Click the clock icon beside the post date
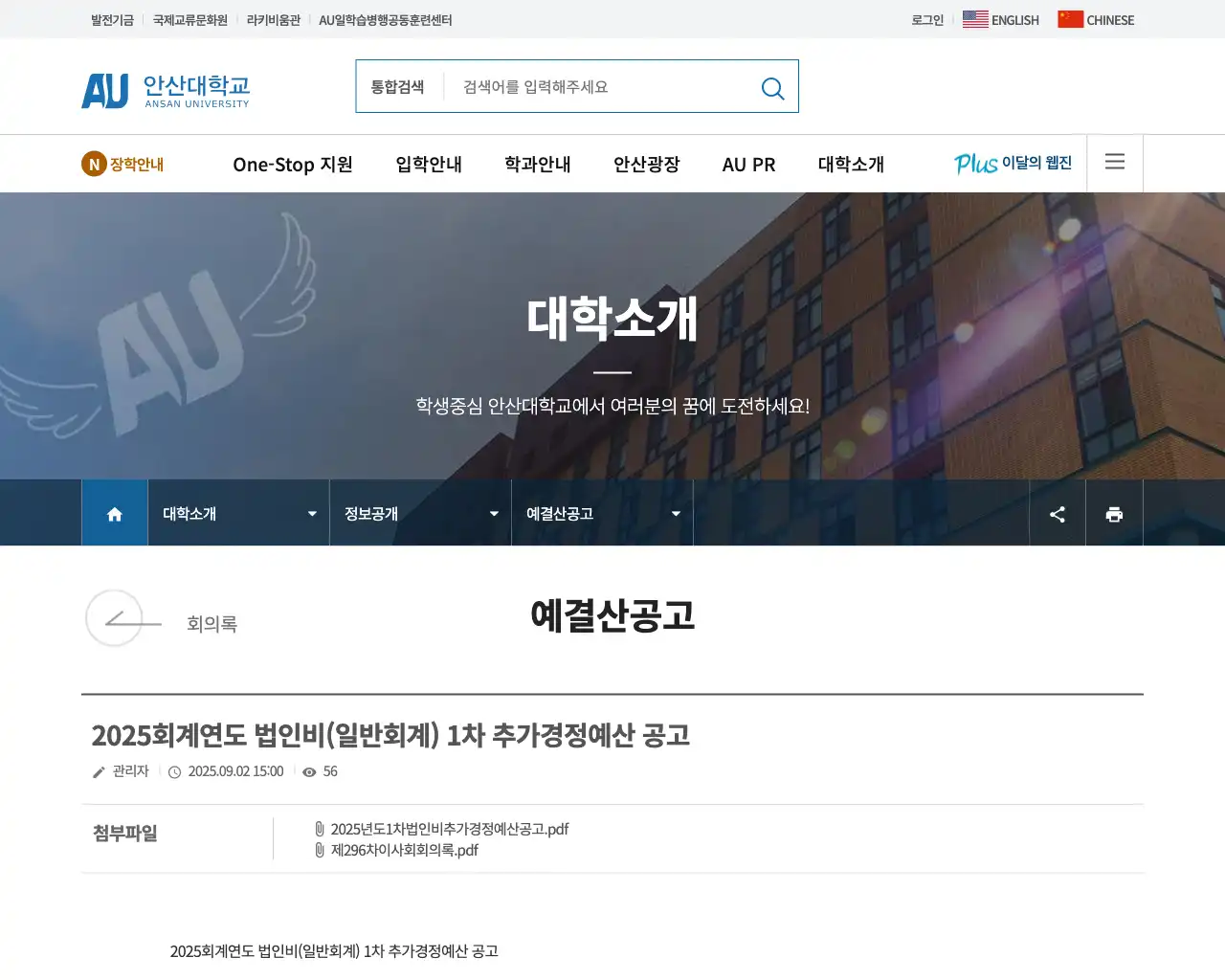 [174, 771]
